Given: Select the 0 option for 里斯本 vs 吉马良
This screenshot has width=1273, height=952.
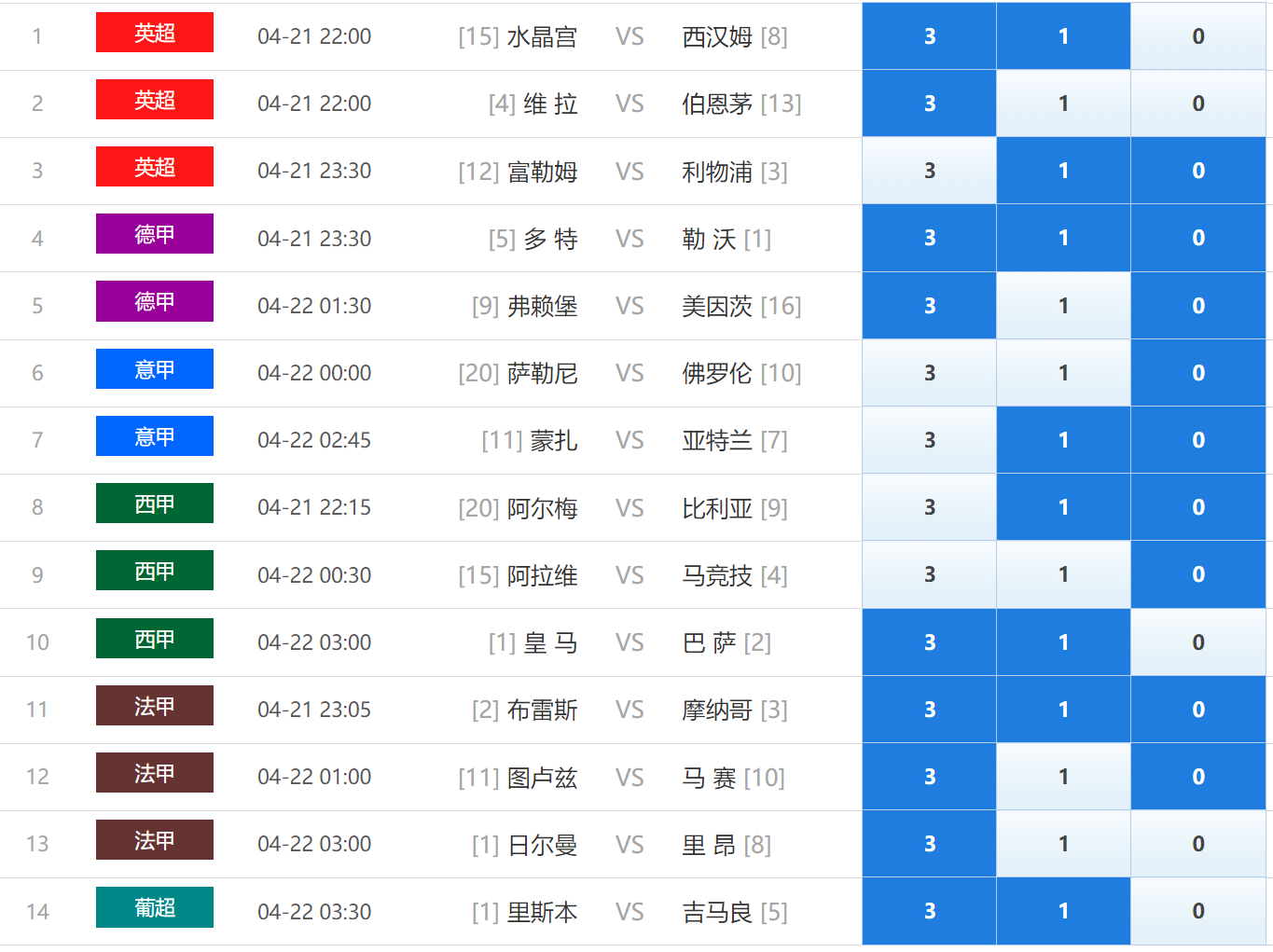Looking at the screenshot, I should (1198, 911).
